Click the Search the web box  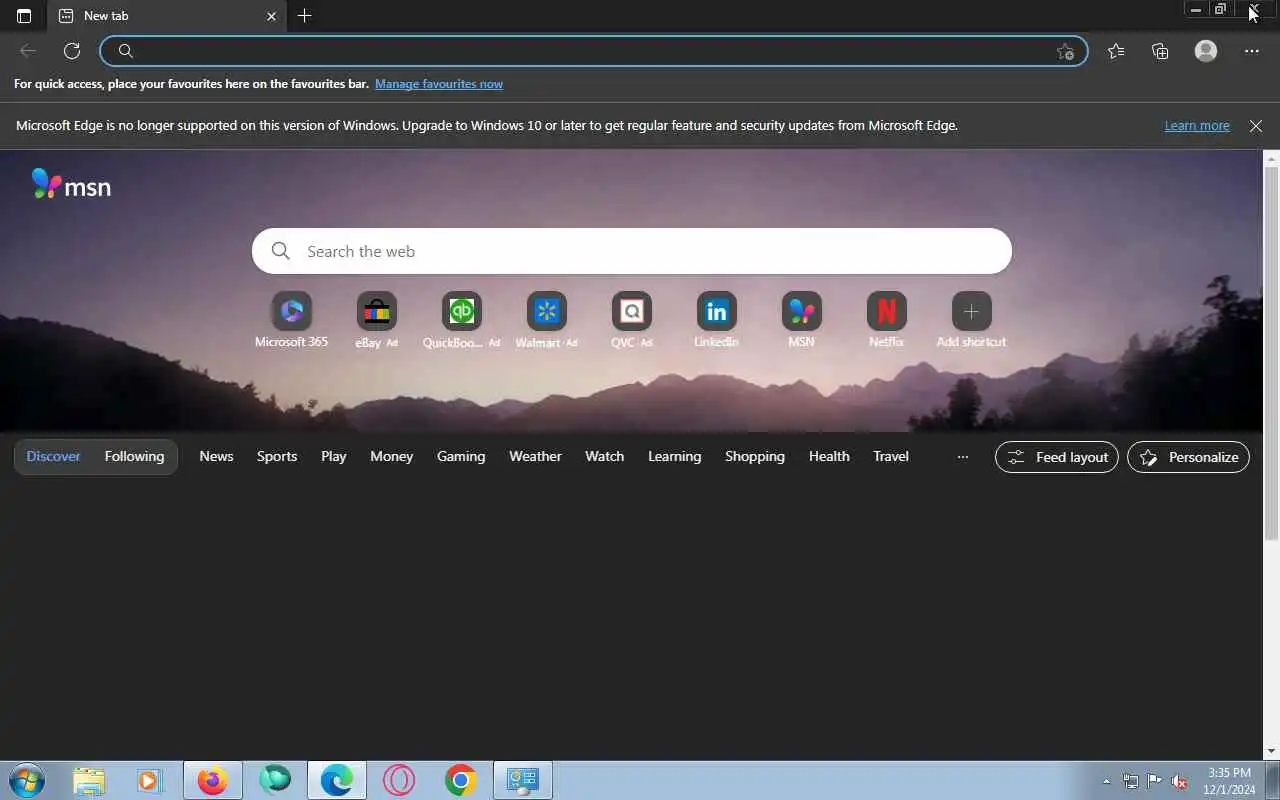(x=632, y=251)
